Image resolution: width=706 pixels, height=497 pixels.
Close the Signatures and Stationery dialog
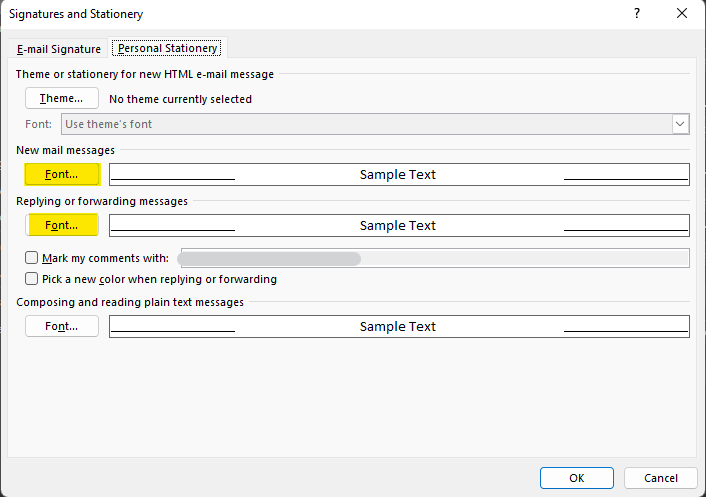[x=682, y=14]
